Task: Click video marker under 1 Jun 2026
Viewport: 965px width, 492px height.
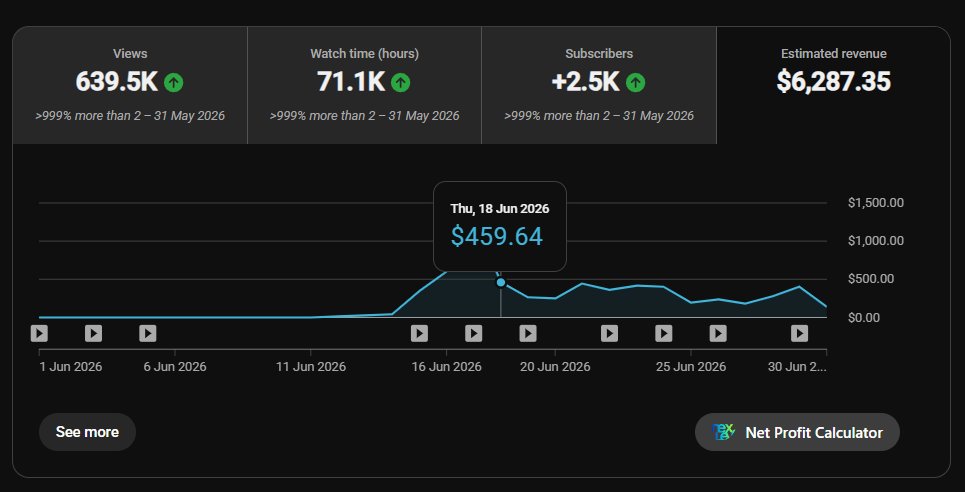Action: 39,334
